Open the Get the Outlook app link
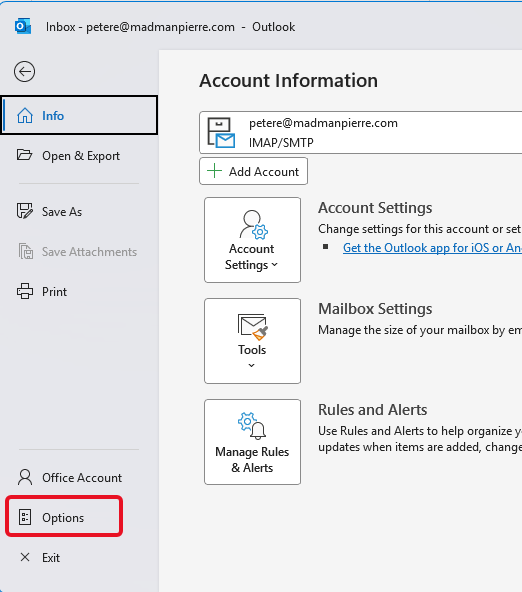This screenshot has width=522, height=592. [x=432, y=248]
